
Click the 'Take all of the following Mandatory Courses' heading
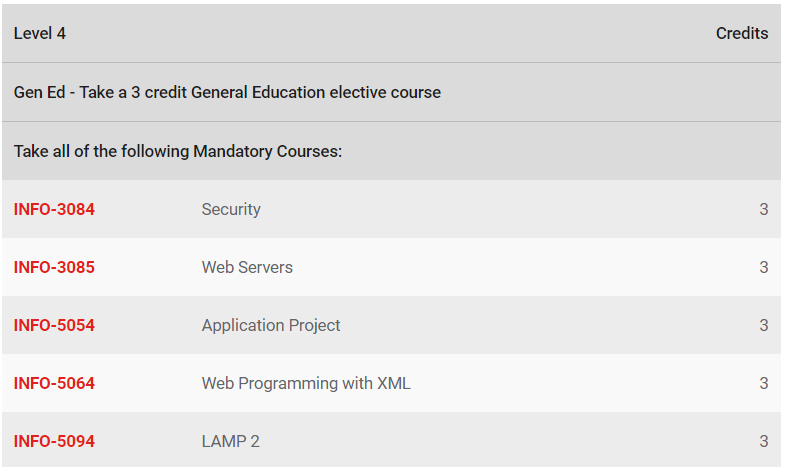(x=178, y=151)
